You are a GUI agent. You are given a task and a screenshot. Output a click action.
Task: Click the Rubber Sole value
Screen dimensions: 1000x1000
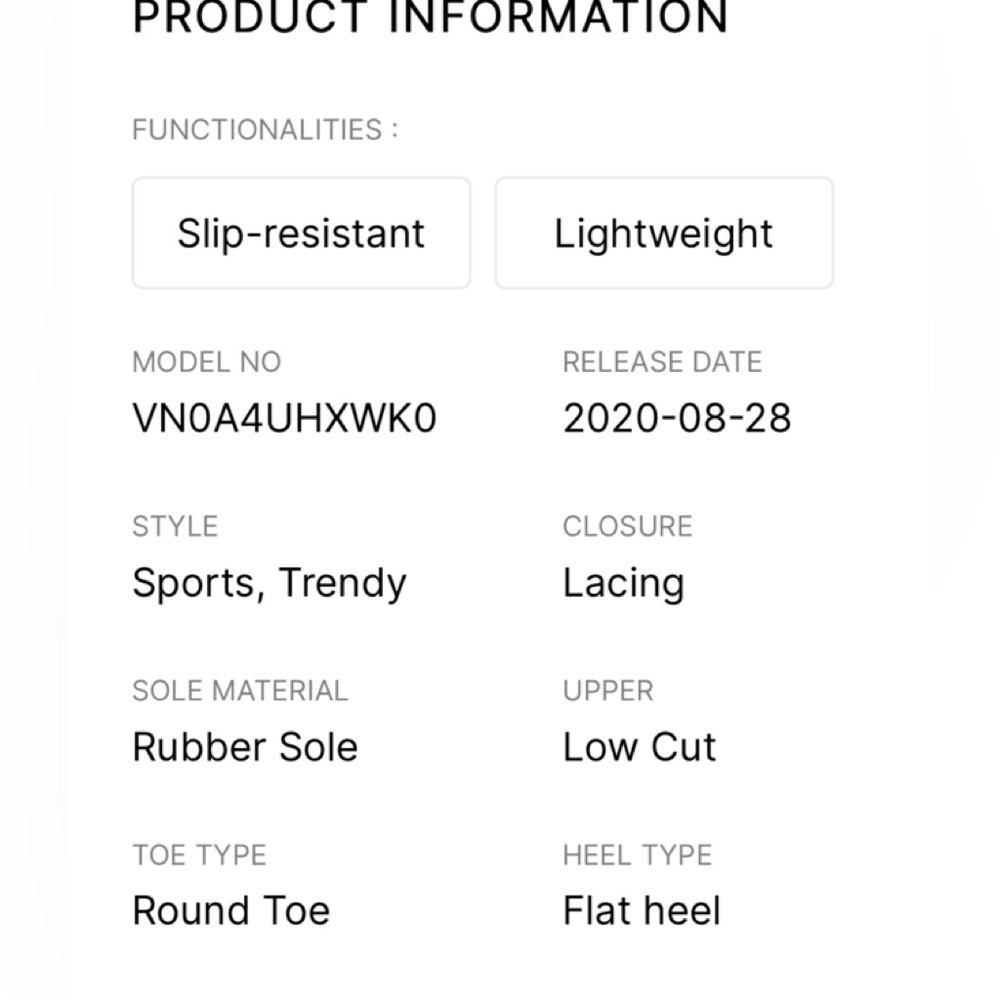click(245, 747)
